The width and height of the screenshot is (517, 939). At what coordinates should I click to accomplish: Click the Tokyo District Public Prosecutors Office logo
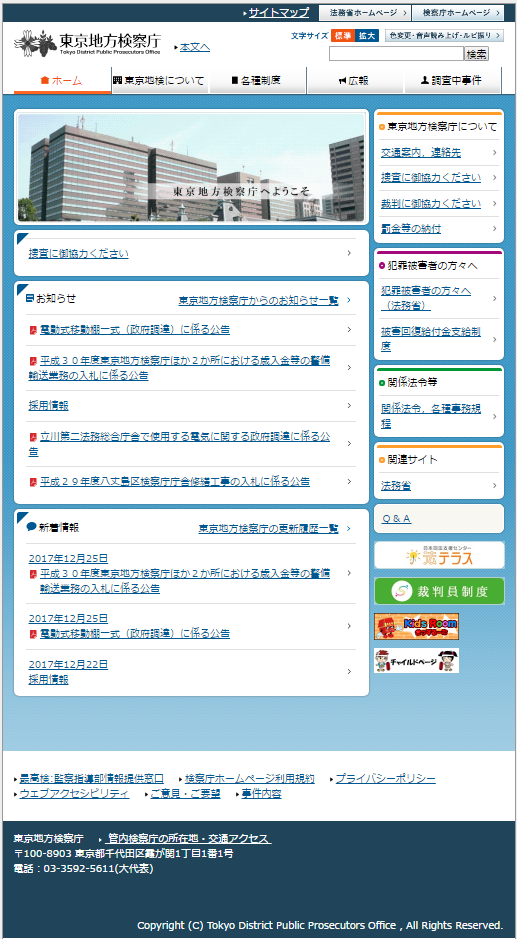[x=87, y=42]
